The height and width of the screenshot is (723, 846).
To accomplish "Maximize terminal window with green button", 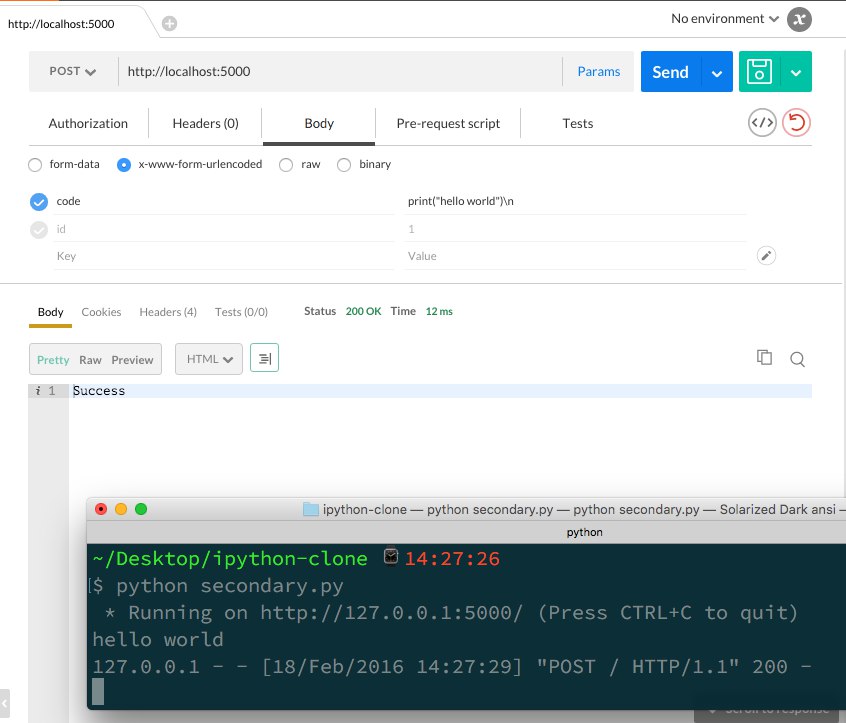I will tap(141, 509).
